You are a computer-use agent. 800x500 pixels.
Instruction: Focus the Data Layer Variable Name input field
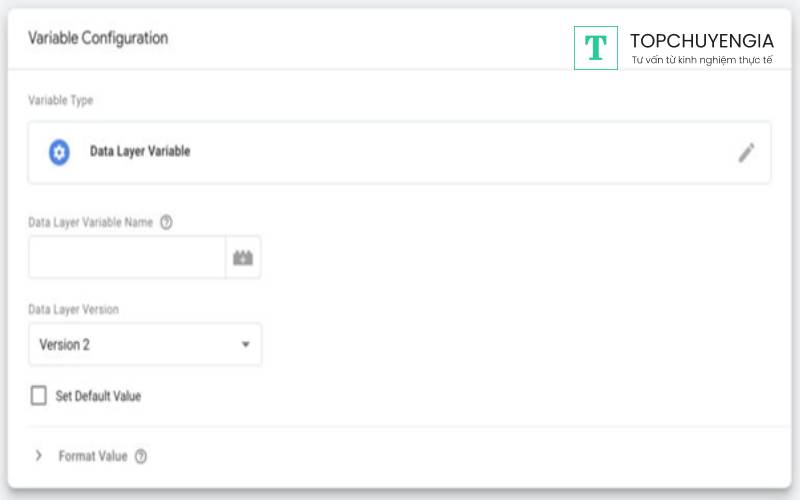click(x=127, y=258)
